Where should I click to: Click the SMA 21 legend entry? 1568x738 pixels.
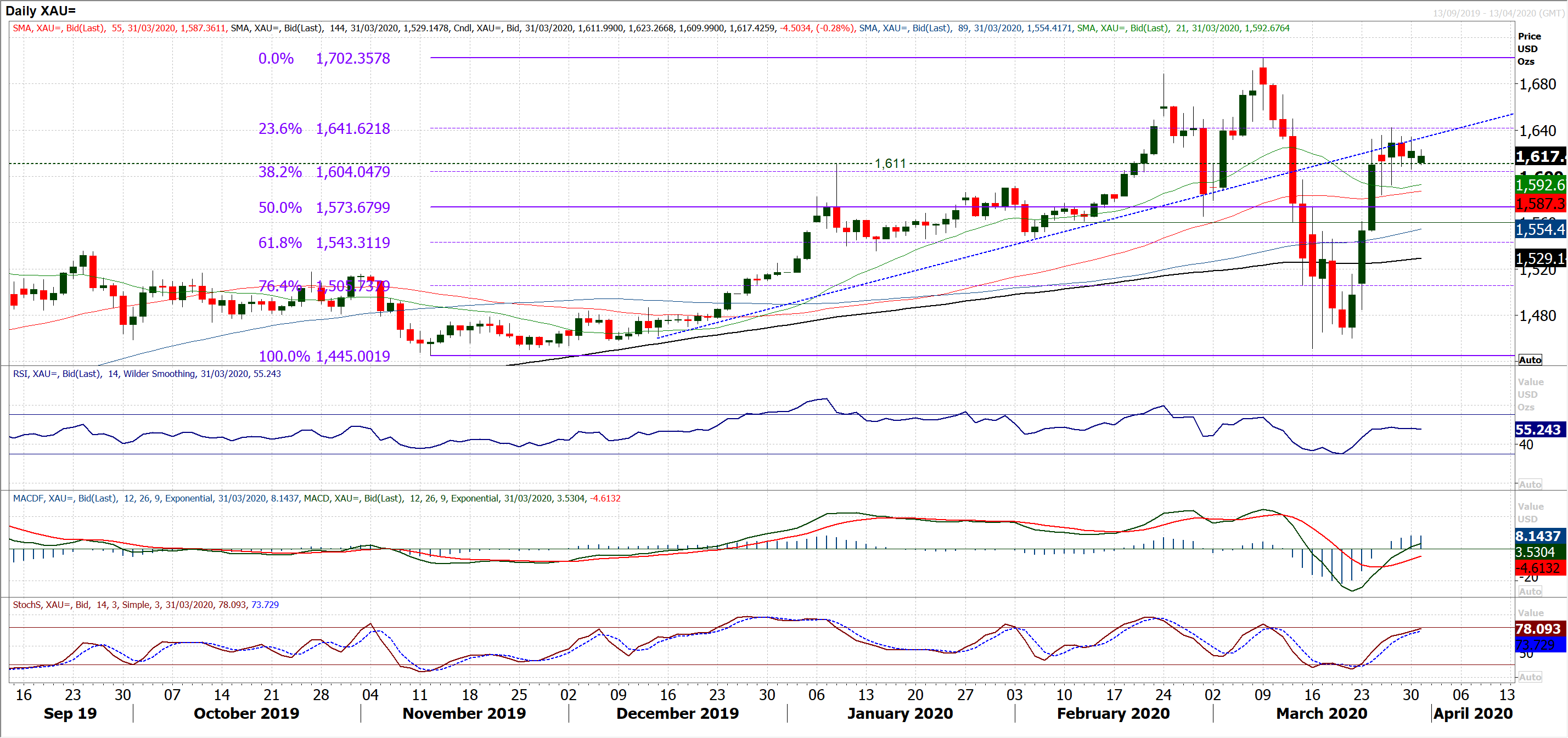coord(1183,28)
